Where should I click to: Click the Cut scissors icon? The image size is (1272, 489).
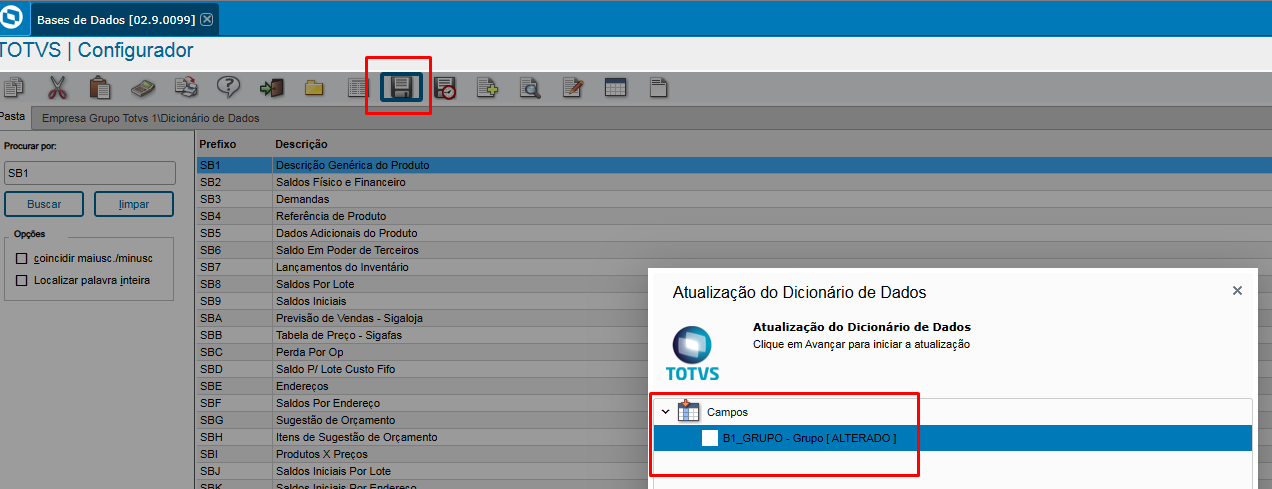click(x=57, y=88)
